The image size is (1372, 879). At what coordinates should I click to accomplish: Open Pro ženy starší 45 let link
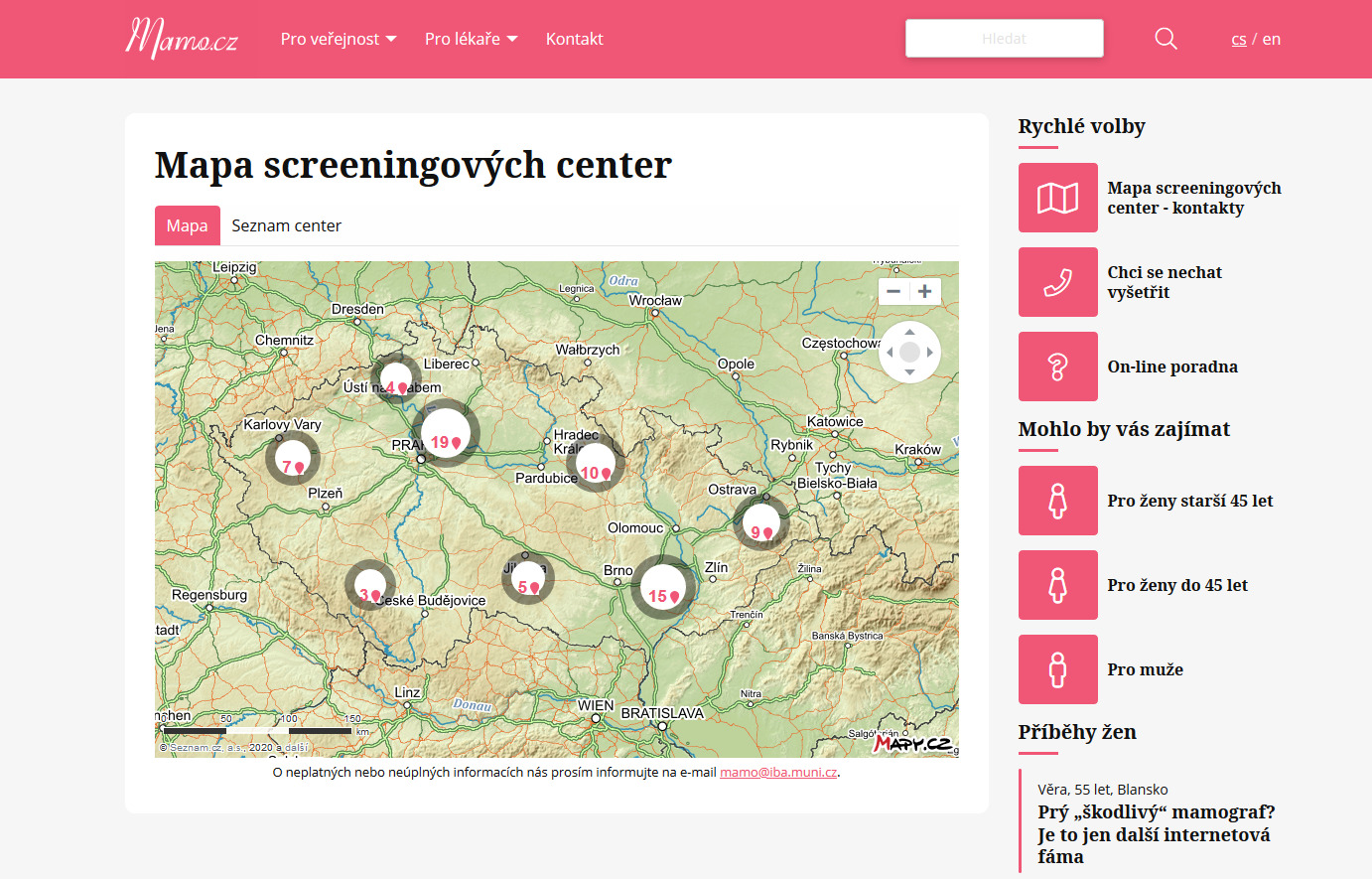[x=1190, y=501]
